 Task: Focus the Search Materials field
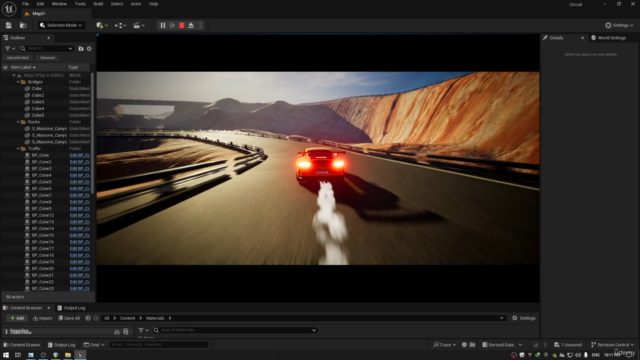(235, 330)
